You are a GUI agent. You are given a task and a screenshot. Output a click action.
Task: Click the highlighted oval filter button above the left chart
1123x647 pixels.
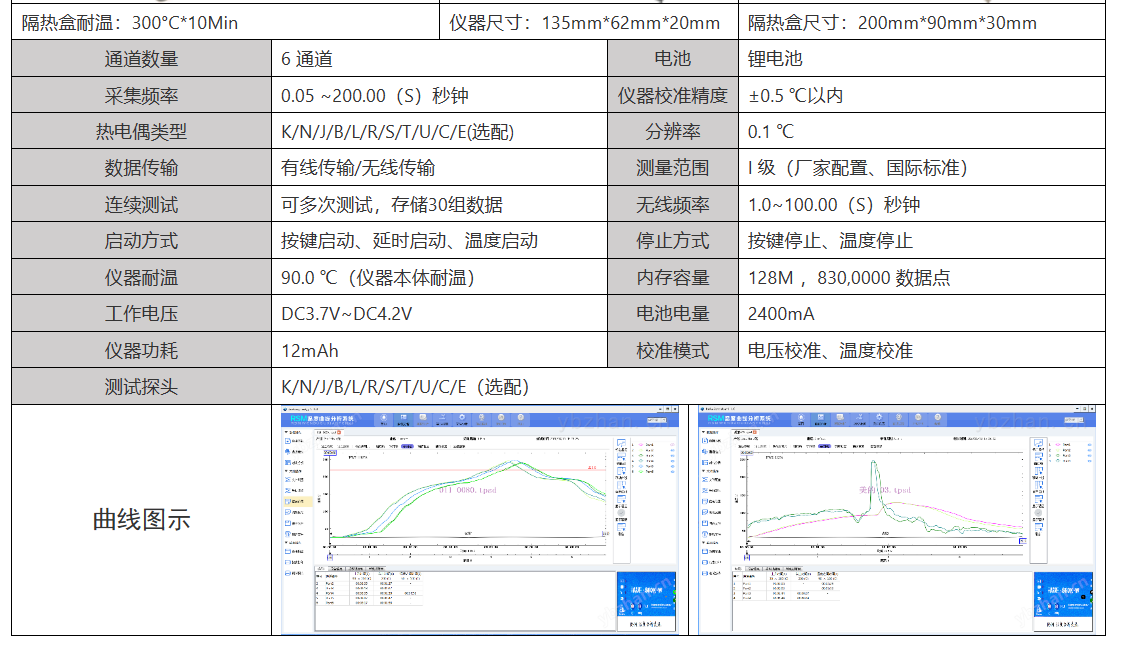408,445
